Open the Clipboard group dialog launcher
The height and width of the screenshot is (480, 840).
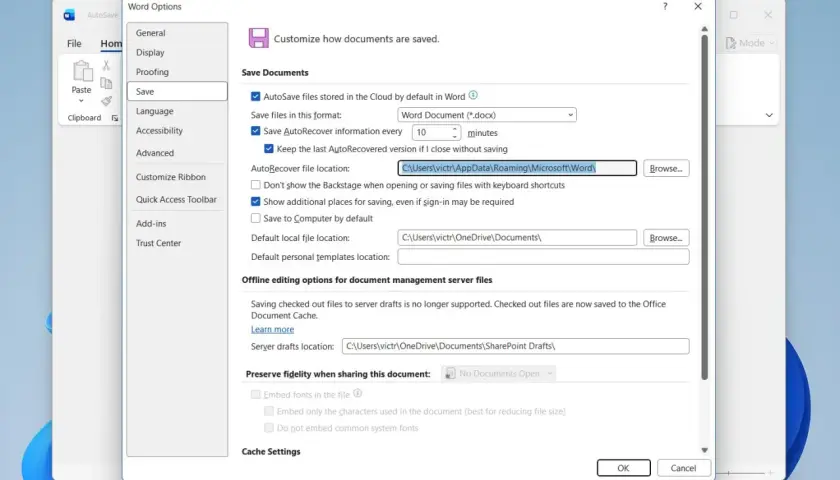point(115,118)
